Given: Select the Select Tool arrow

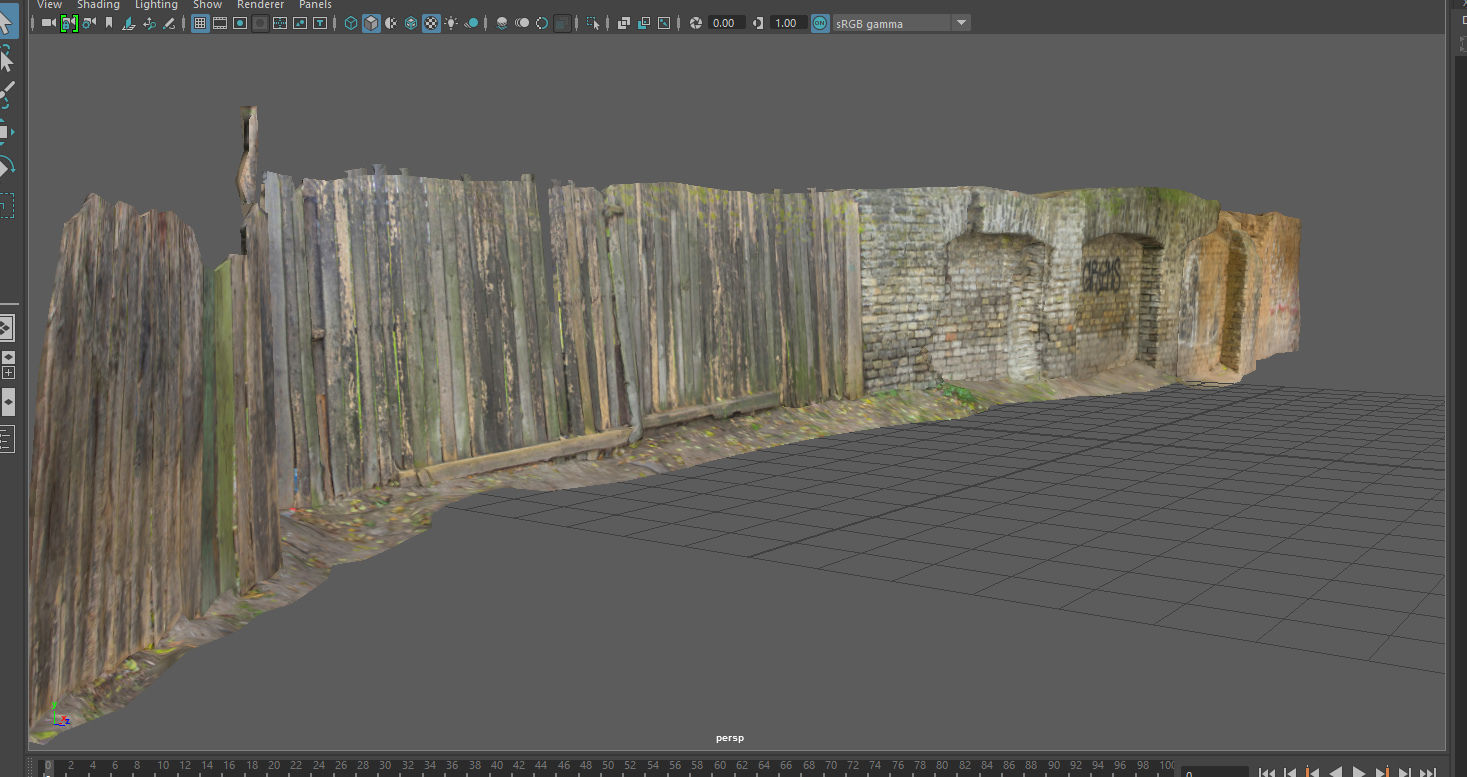Looking at the screenshot, I should click(x=6, y=23).
